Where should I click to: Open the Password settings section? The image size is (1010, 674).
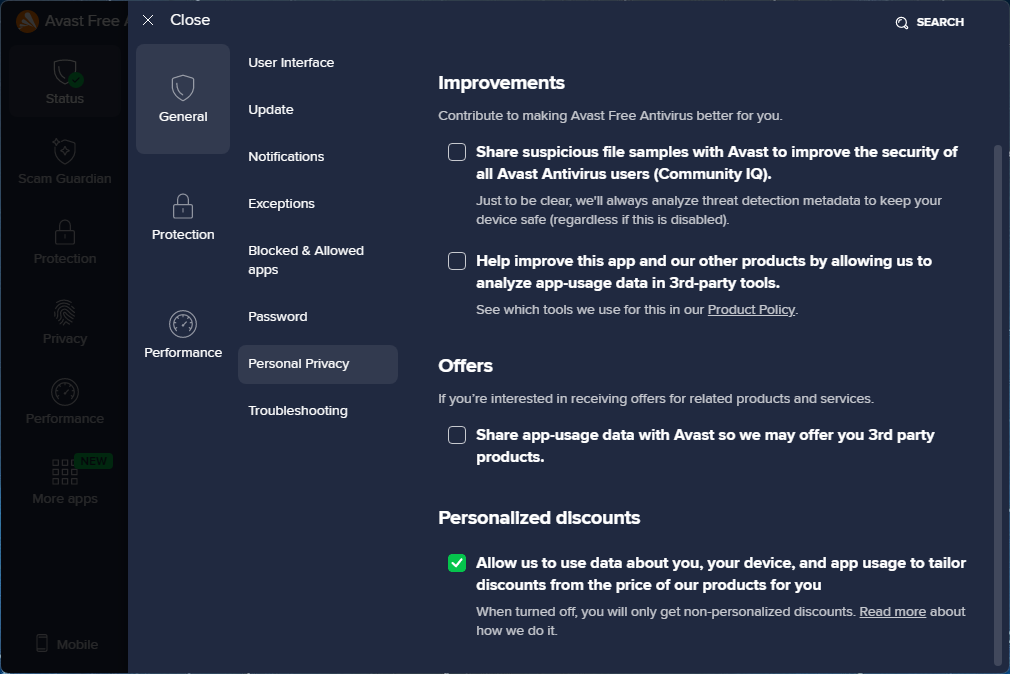coord(278,316)
